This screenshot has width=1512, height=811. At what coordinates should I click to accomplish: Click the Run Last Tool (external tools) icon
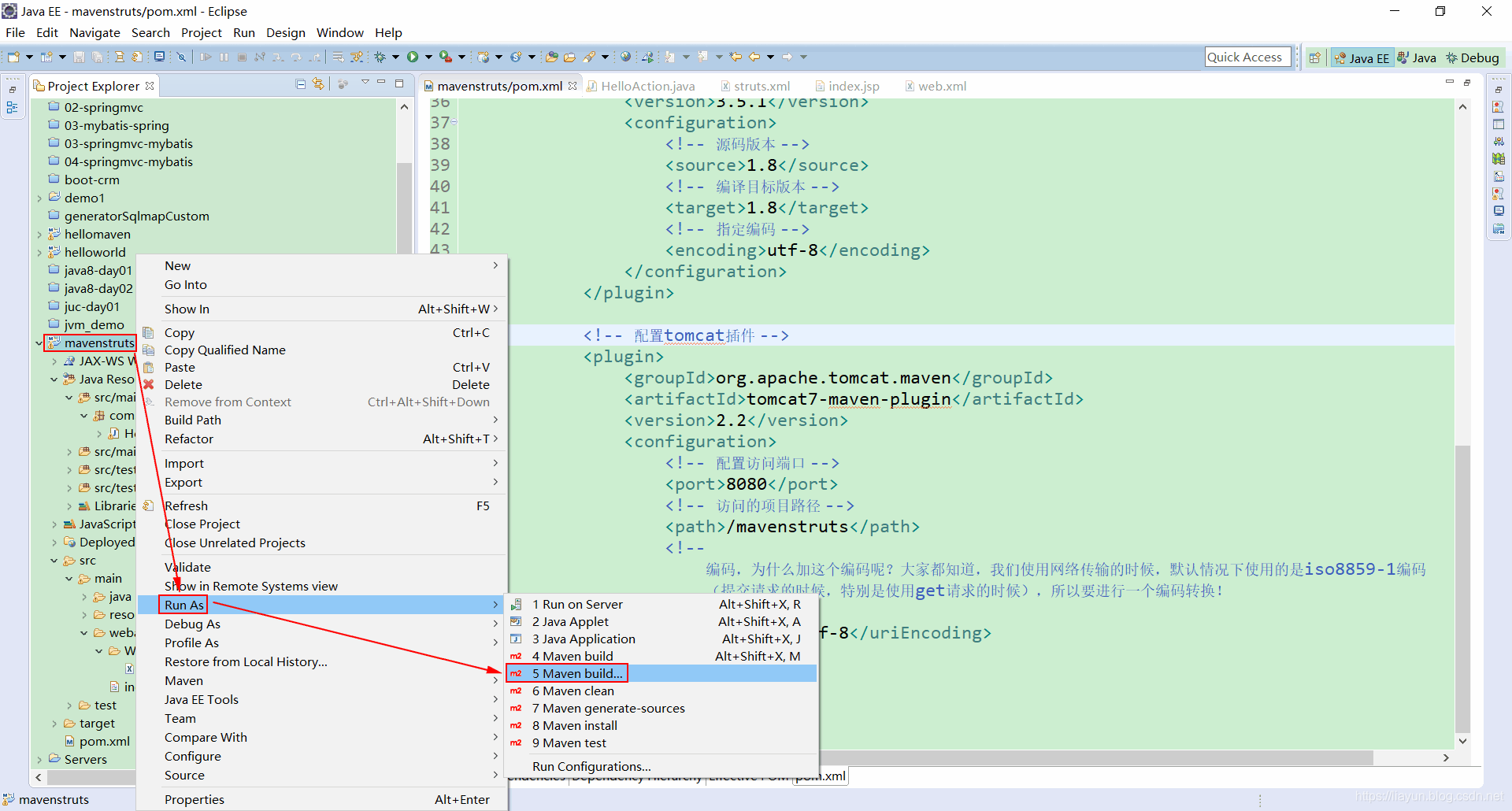pos(446,57)
